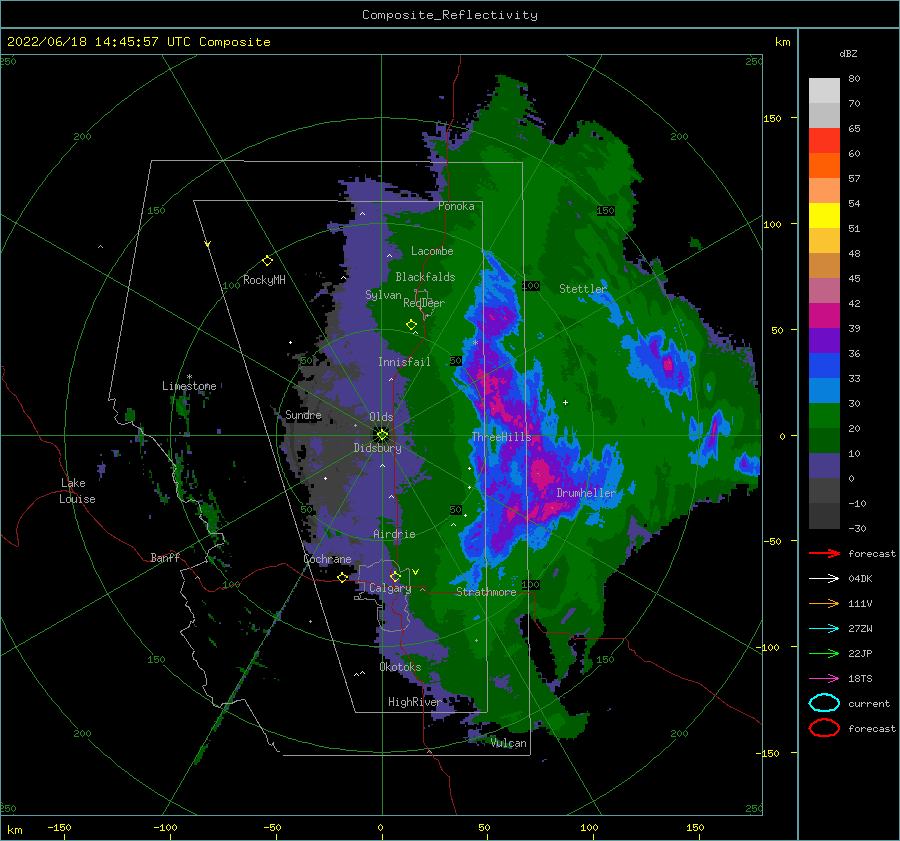Click the yellow diamond marker below RedDeer
Image resolution: width=900 pixels, height=841 pixels.
click(x=411, y=325)
